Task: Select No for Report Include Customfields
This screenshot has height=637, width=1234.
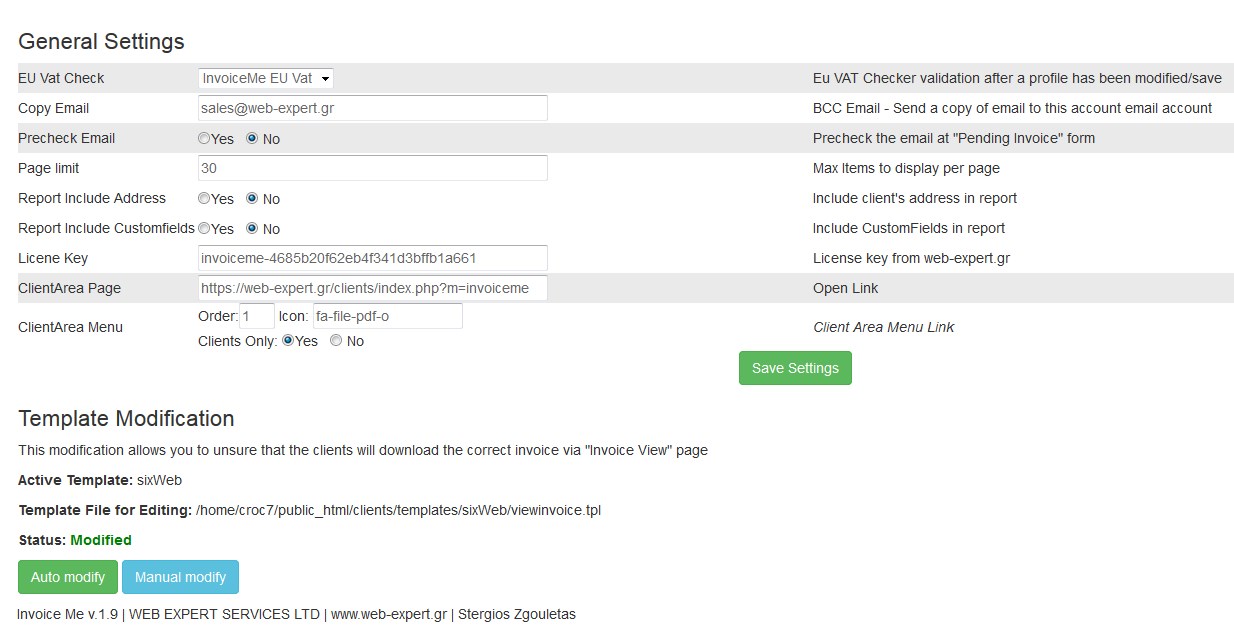Action: (x=252, y=228)
